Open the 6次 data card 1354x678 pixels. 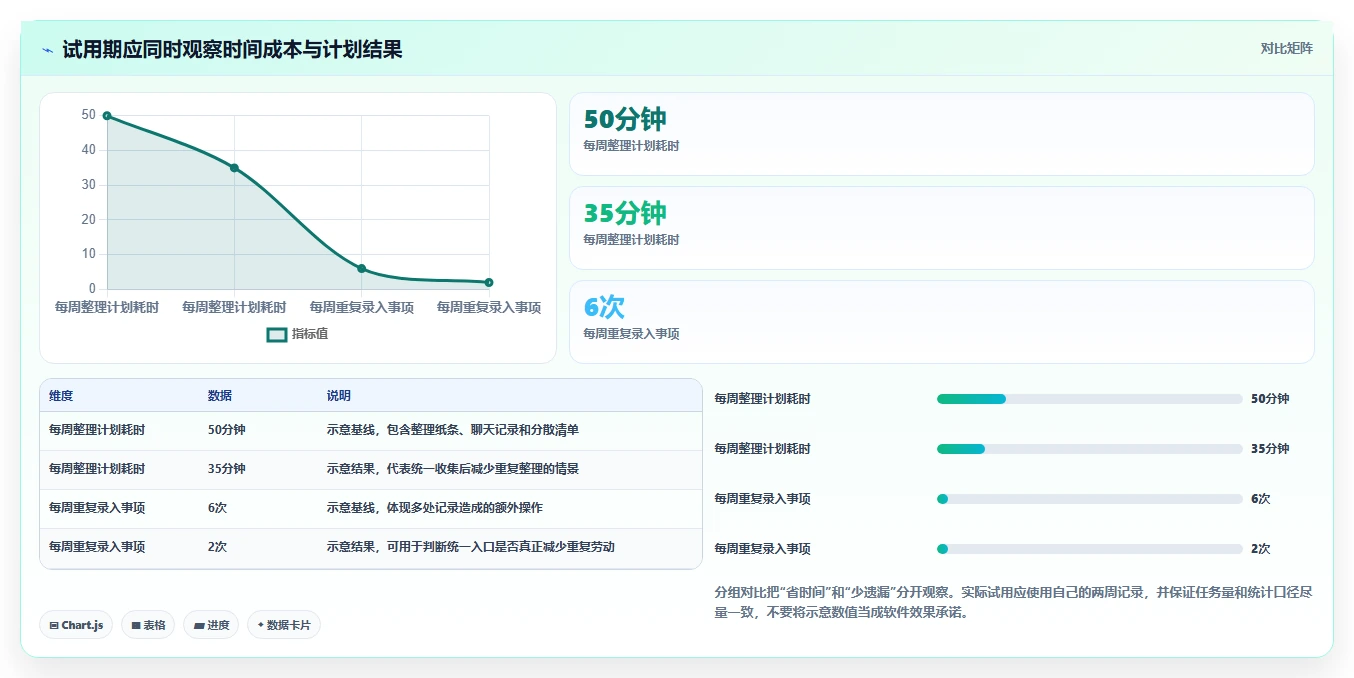[941, 322]
